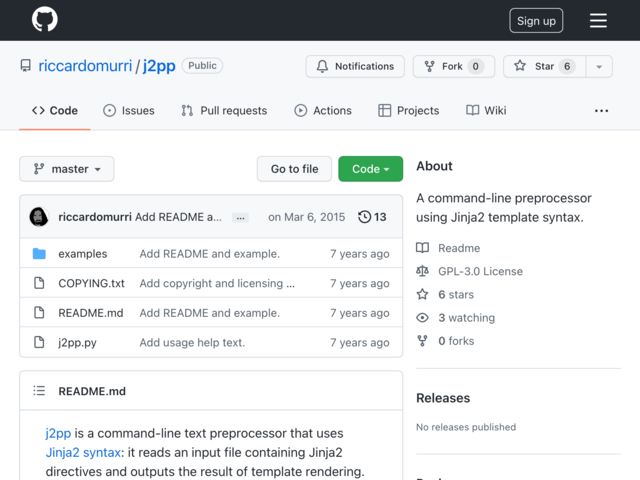Open riccardomurri commit author link
Screen dimensions: 640x480
coord(95,217)
